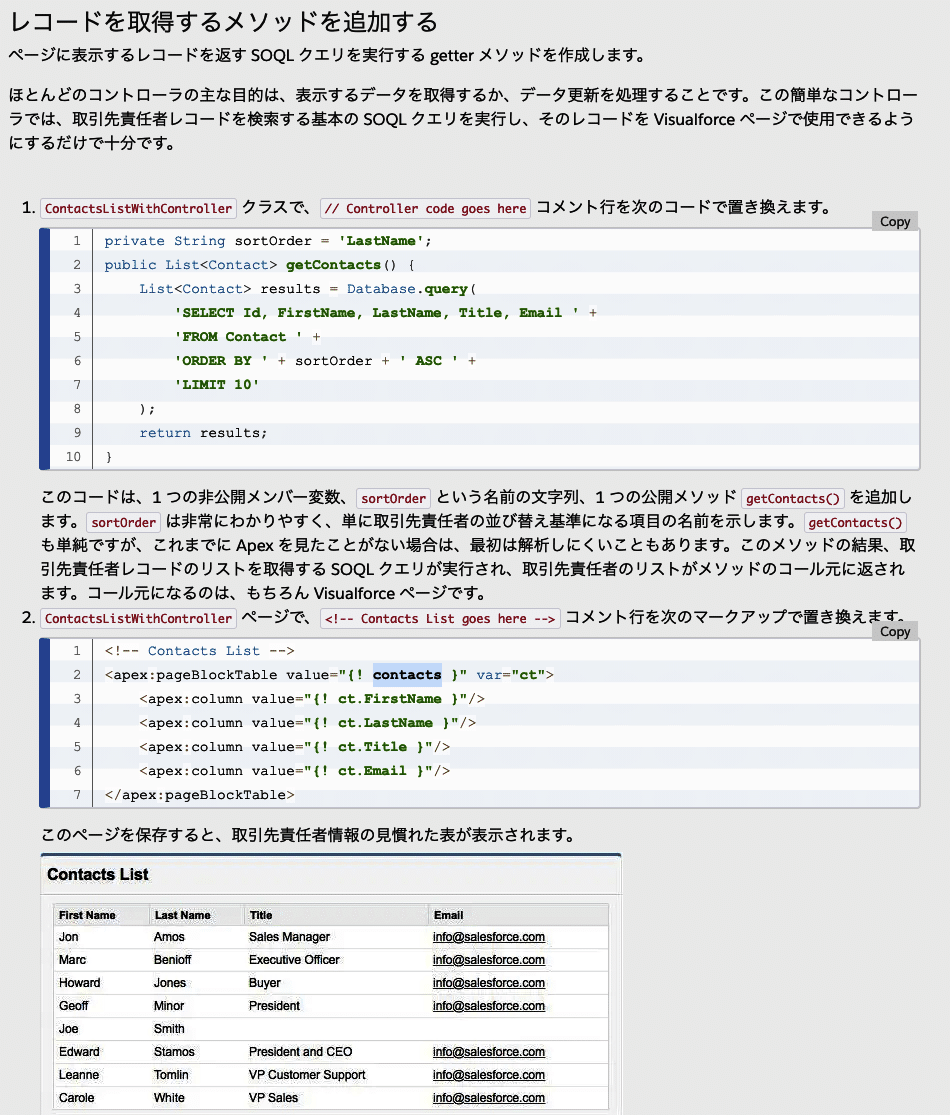Click the 'LIMIT 10' line of code
Image resolution: width=950 pixels, height=1115 pixels.
click(x=217, y=385)
